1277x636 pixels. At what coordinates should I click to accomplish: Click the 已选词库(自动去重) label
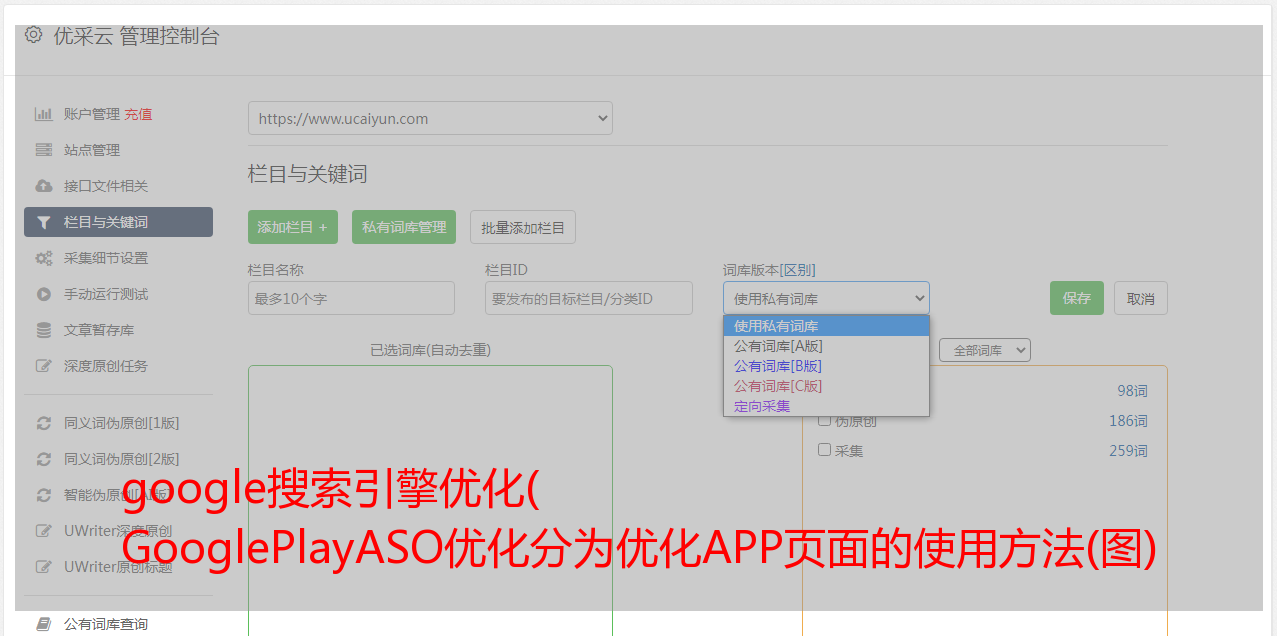pos(430,350)
